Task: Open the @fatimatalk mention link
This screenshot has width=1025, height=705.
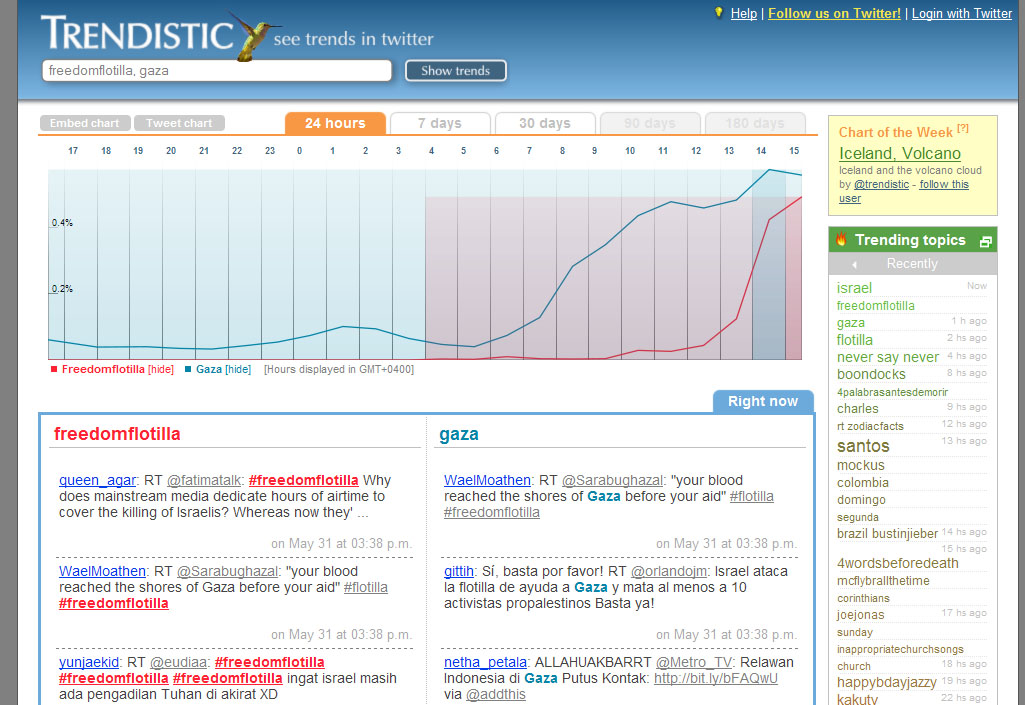Action: point(204,480)
